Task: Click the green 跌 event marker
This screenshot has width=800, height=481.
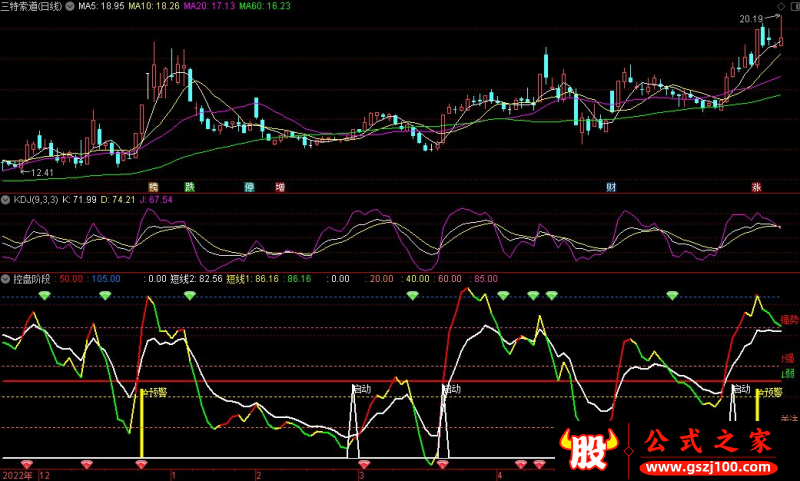Action: [189, 187]
